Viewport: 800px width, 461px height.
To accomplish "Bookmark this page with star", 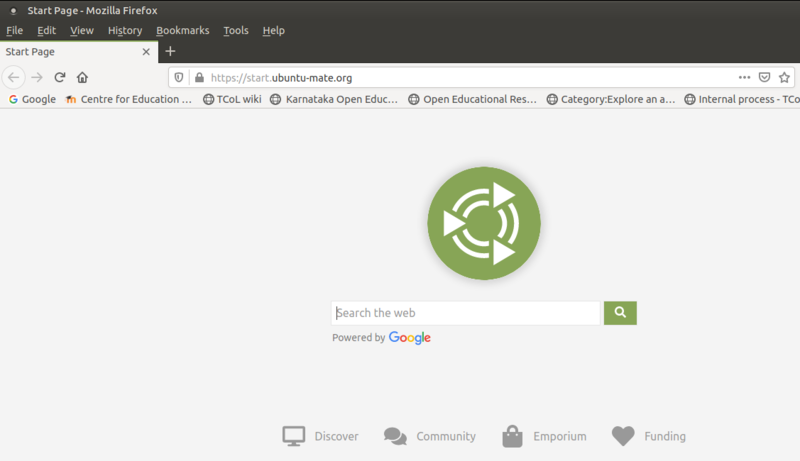I will pos(784,78).
